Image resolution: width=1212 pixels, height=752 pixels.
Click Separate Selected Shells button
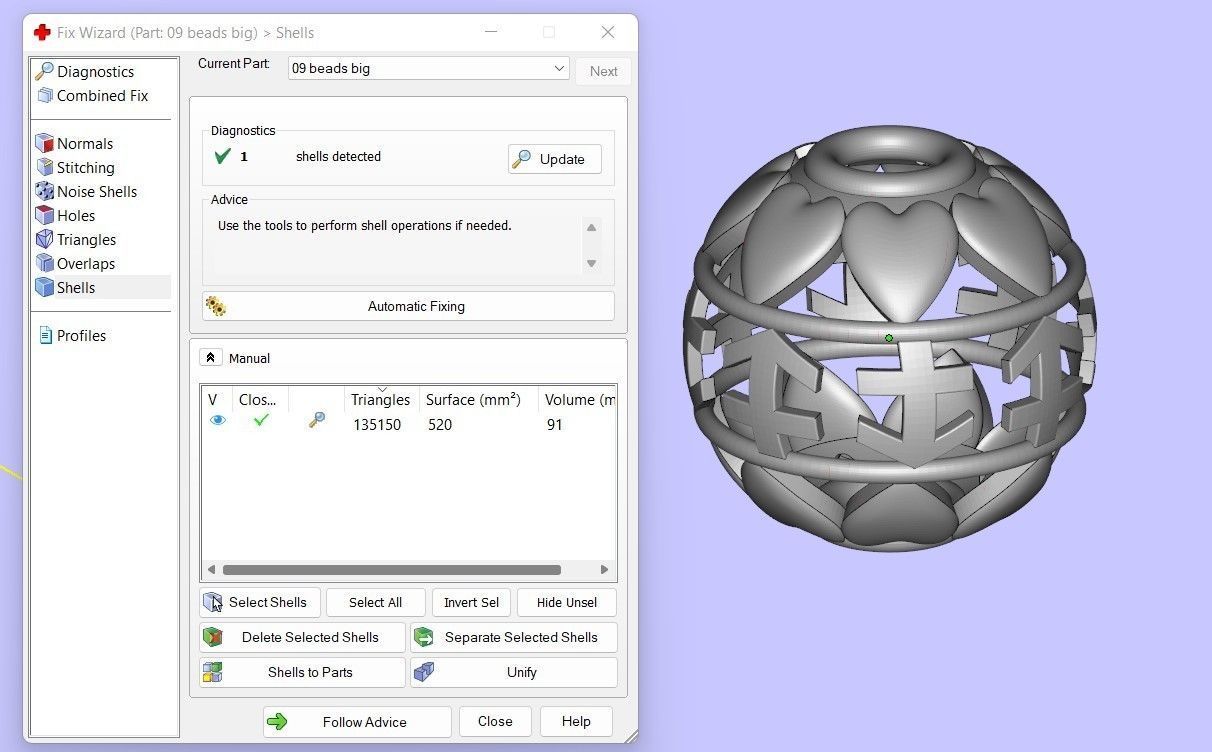(514, 637)
